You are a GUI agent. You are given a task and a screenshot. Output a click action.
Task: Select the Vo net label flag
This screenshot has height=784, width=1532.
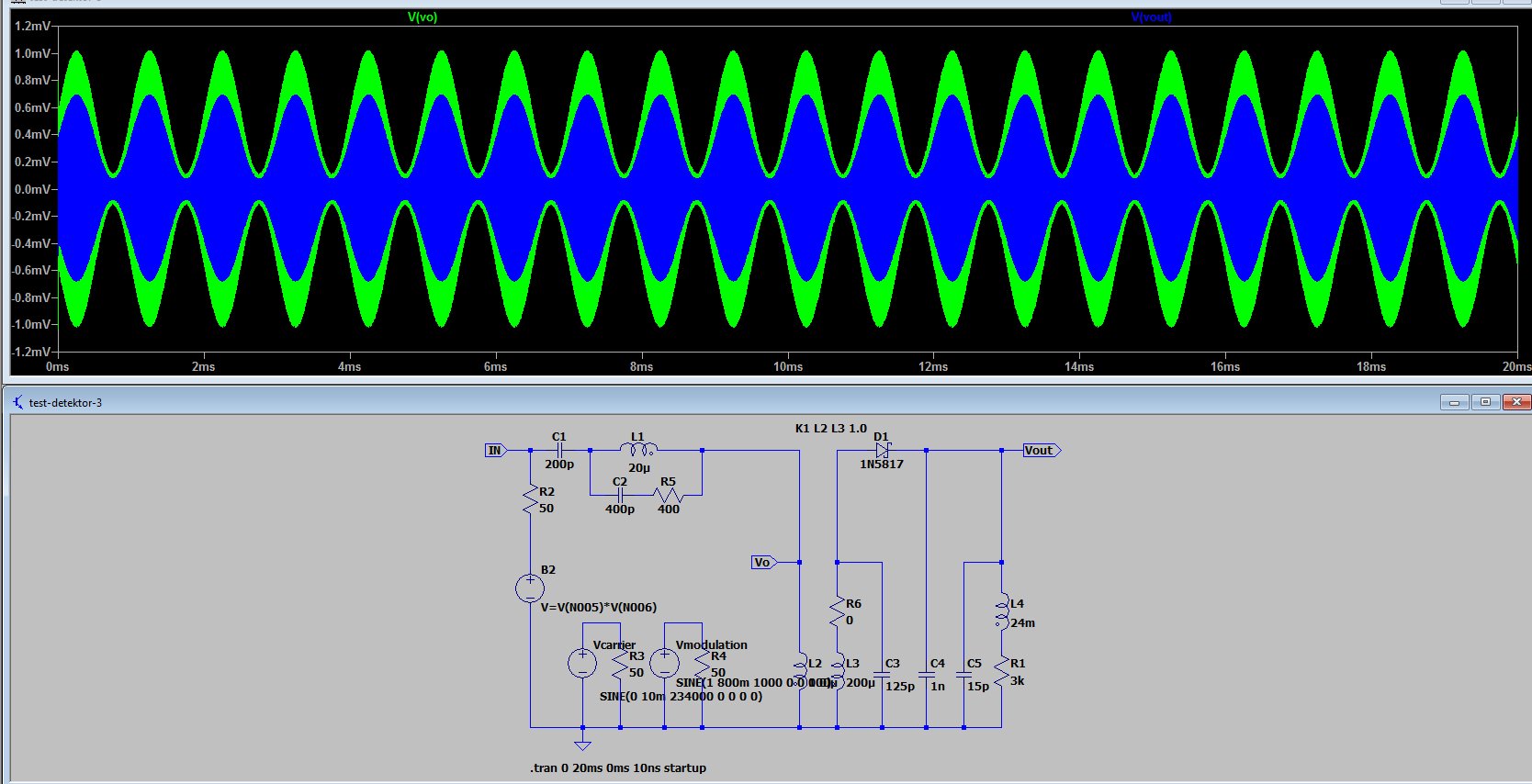[x=763, y=562]
